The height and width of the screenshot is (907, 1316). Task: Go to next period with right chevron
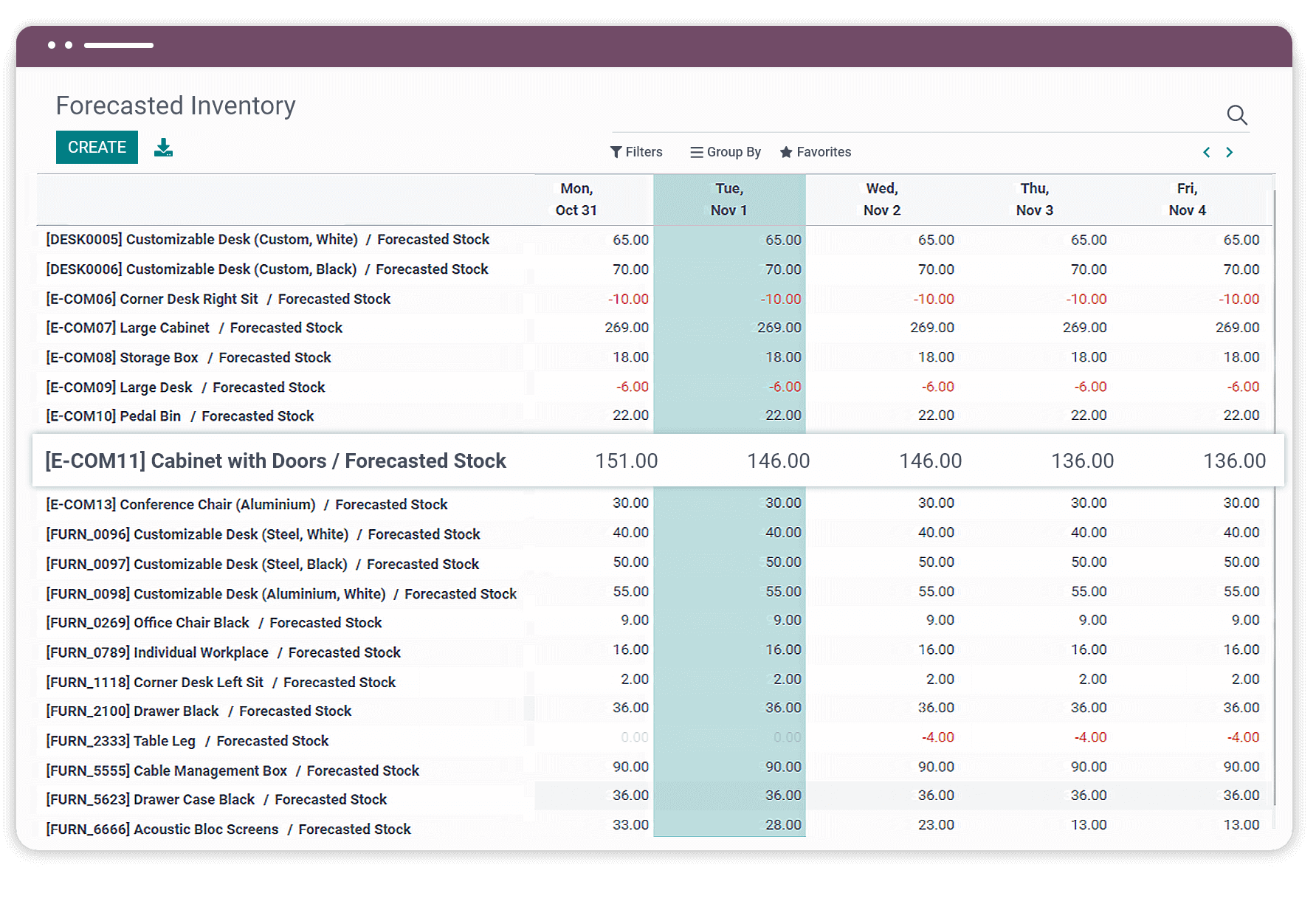(1230, 152)
